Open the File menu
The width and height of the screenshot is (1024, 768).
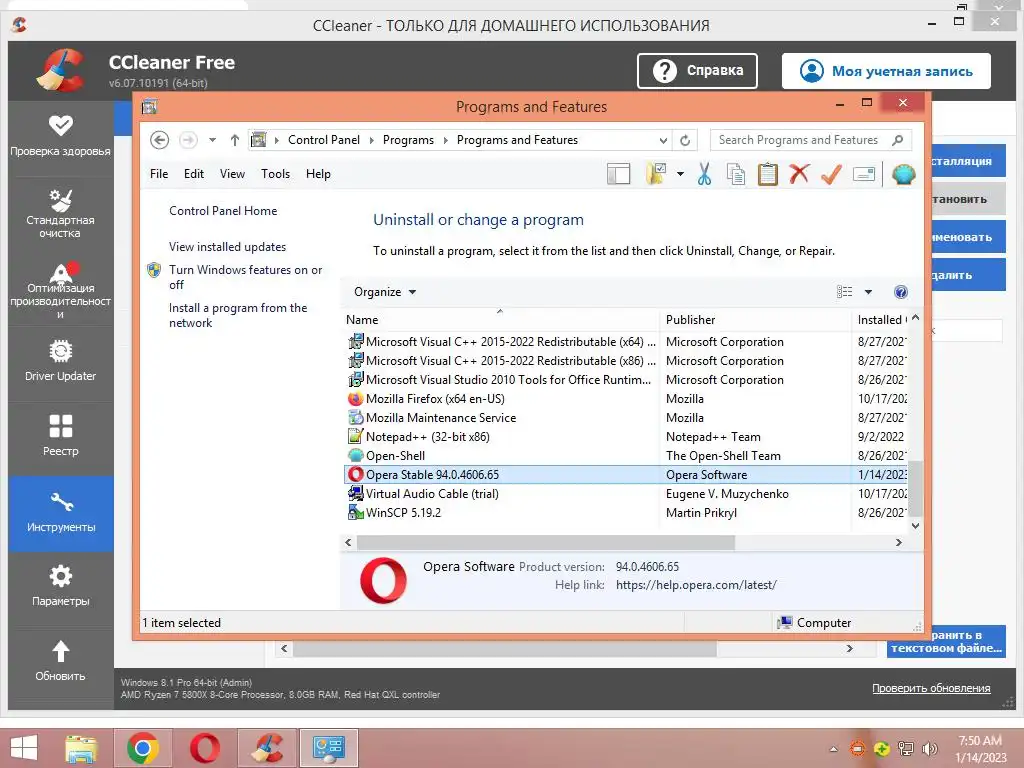pyautogui.click(x=159, y=174)
